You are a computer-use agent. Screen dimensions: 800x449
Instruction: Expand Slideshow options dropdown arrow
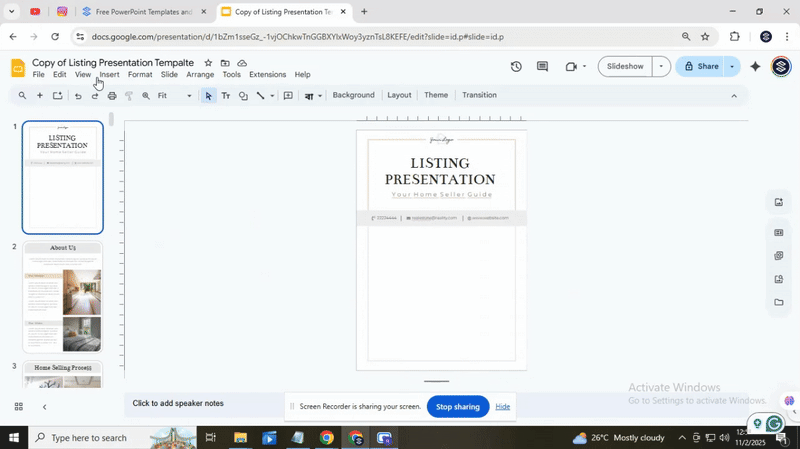tap(660, 67)
